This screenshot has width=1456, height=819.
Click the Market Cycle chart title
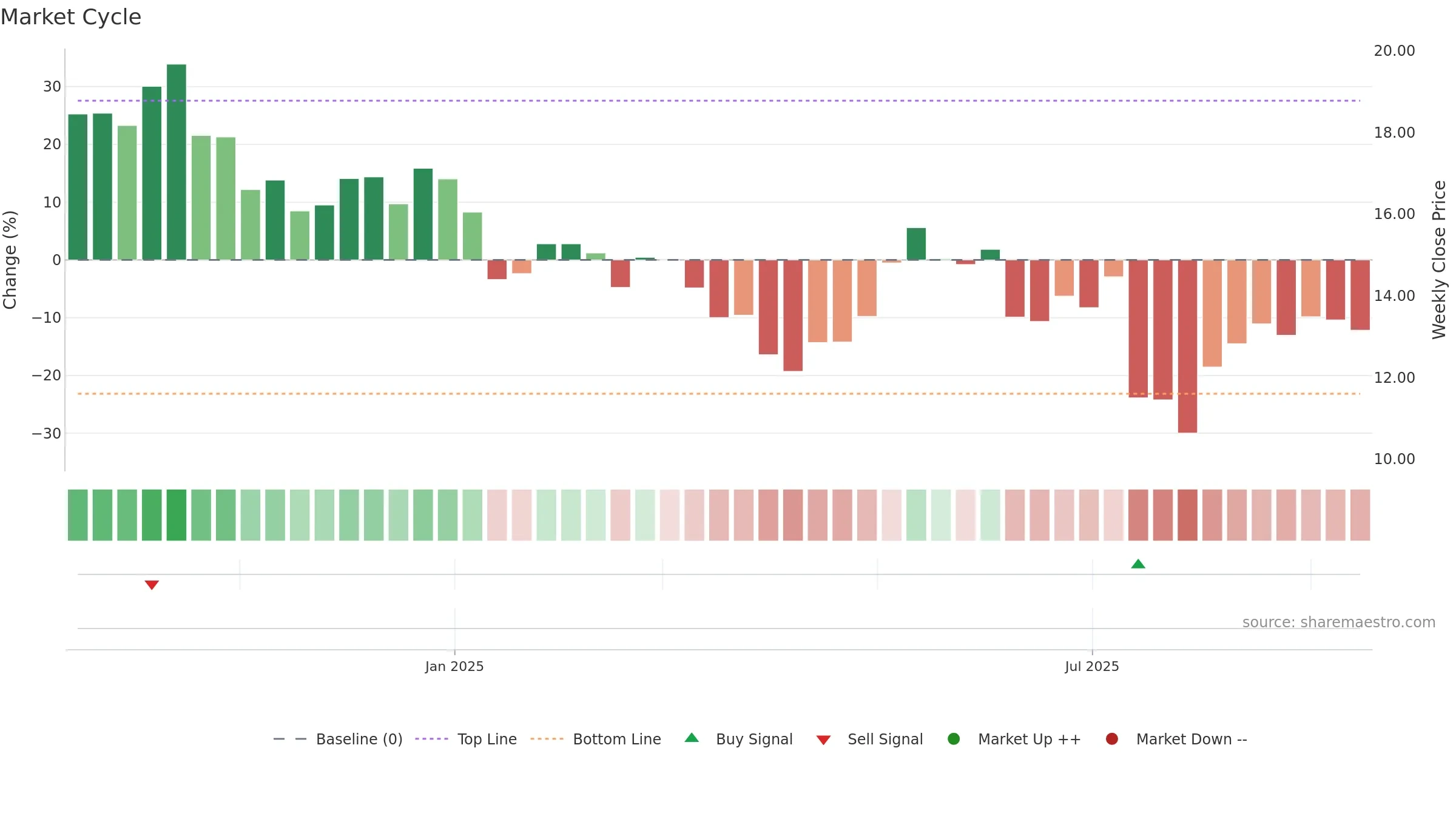(71, 17)
